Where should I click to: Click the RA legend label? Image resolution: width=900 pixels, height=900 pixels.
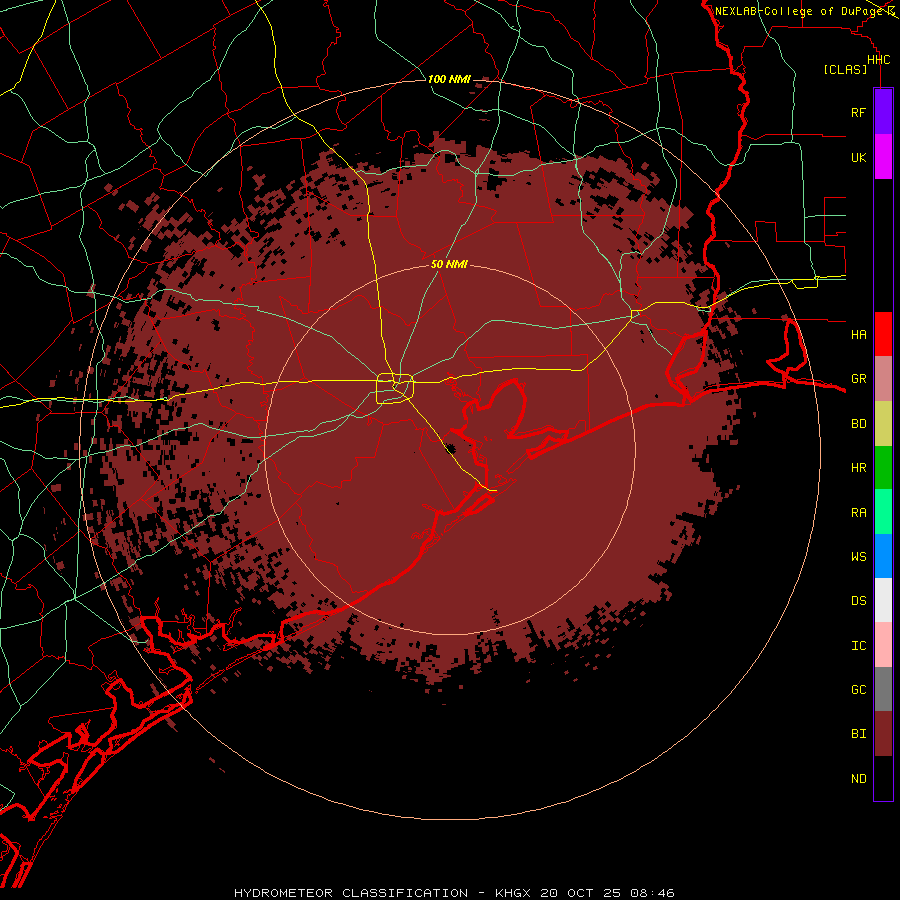858,513
